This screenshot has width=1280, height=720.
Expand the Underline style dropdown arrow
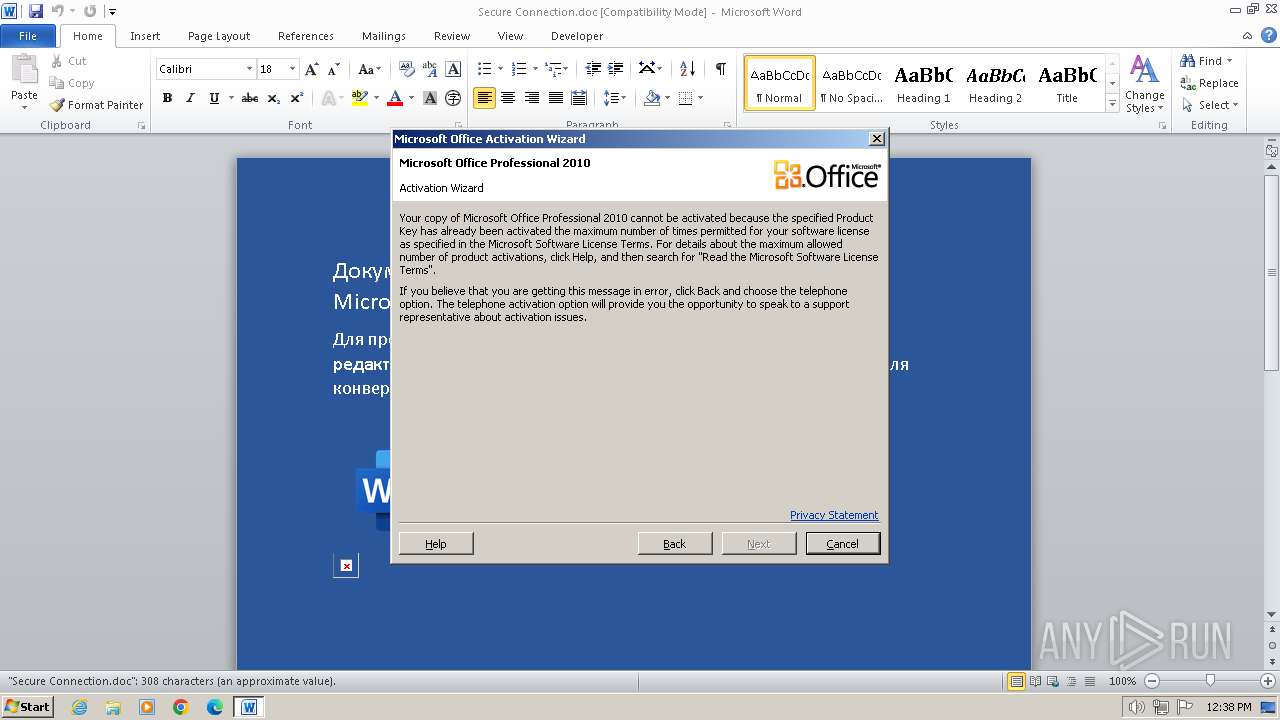[x=230, y=98]
